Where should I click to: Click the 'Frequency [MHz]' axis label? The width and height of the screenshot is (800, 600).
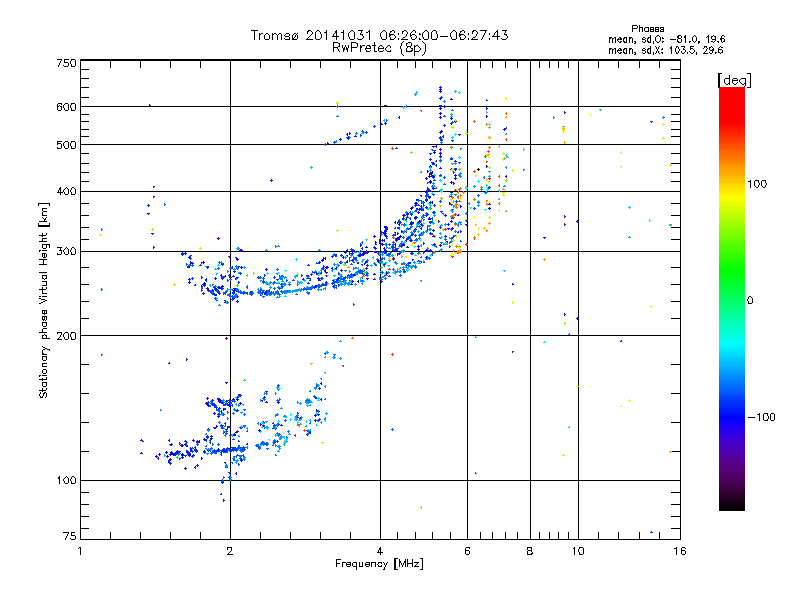pyautogui.click(x=379, y=563)
